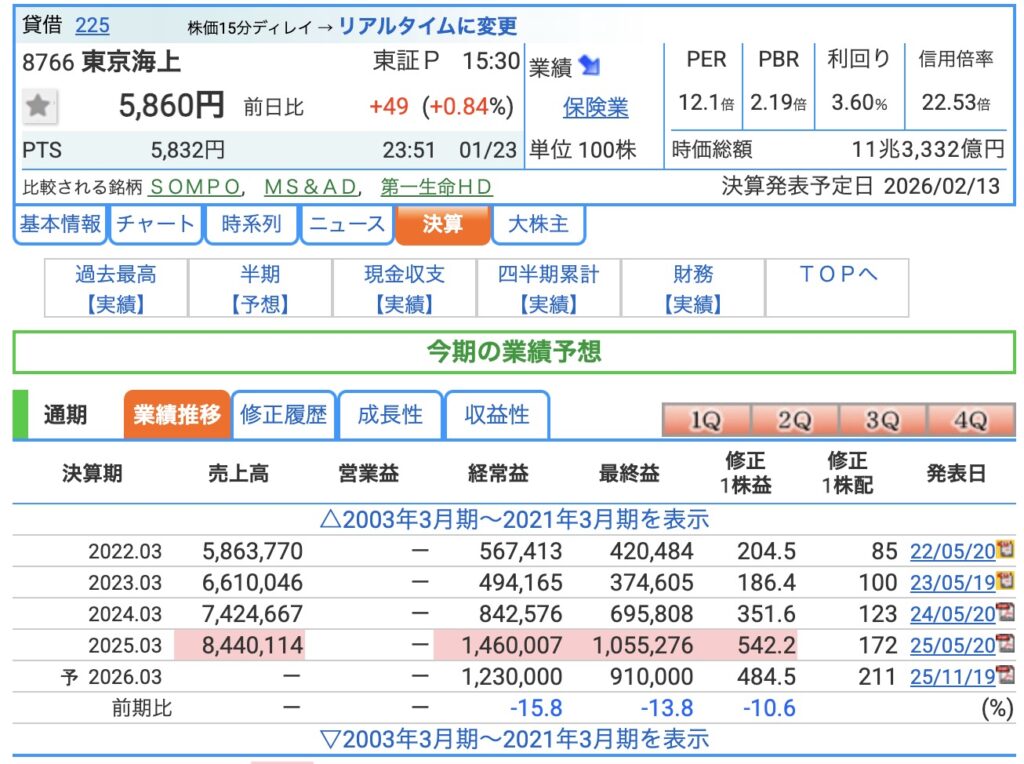Viewport: 1024px width, 764px height.
Task: Go to 現金収支【実績】 section
Action: tap(405, 288)
